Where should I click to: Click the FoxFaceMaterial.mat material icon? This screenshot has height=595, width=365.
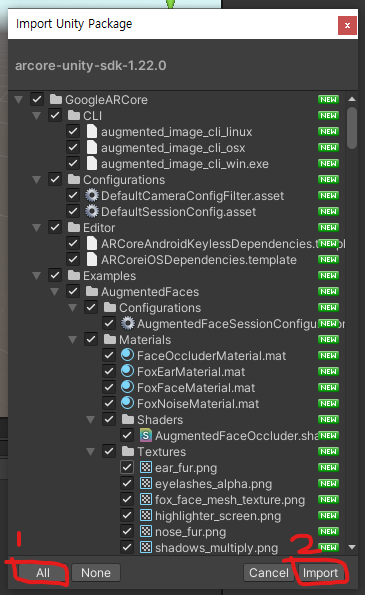[x=127, y=387]
